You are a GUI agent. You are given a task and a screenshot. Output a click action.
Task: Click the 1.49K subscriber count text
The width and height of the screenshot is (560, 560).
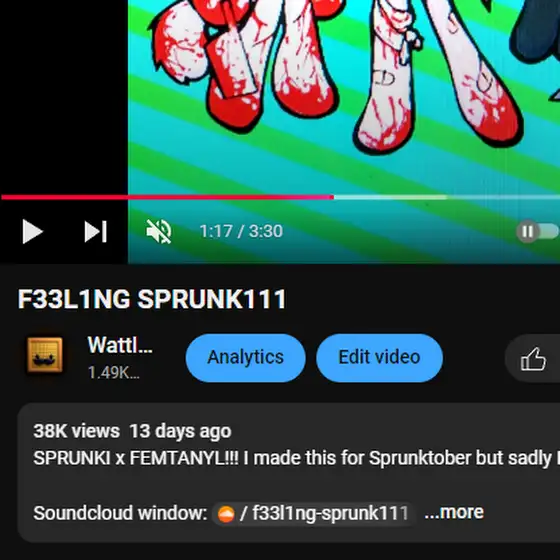tap(114, 372)
